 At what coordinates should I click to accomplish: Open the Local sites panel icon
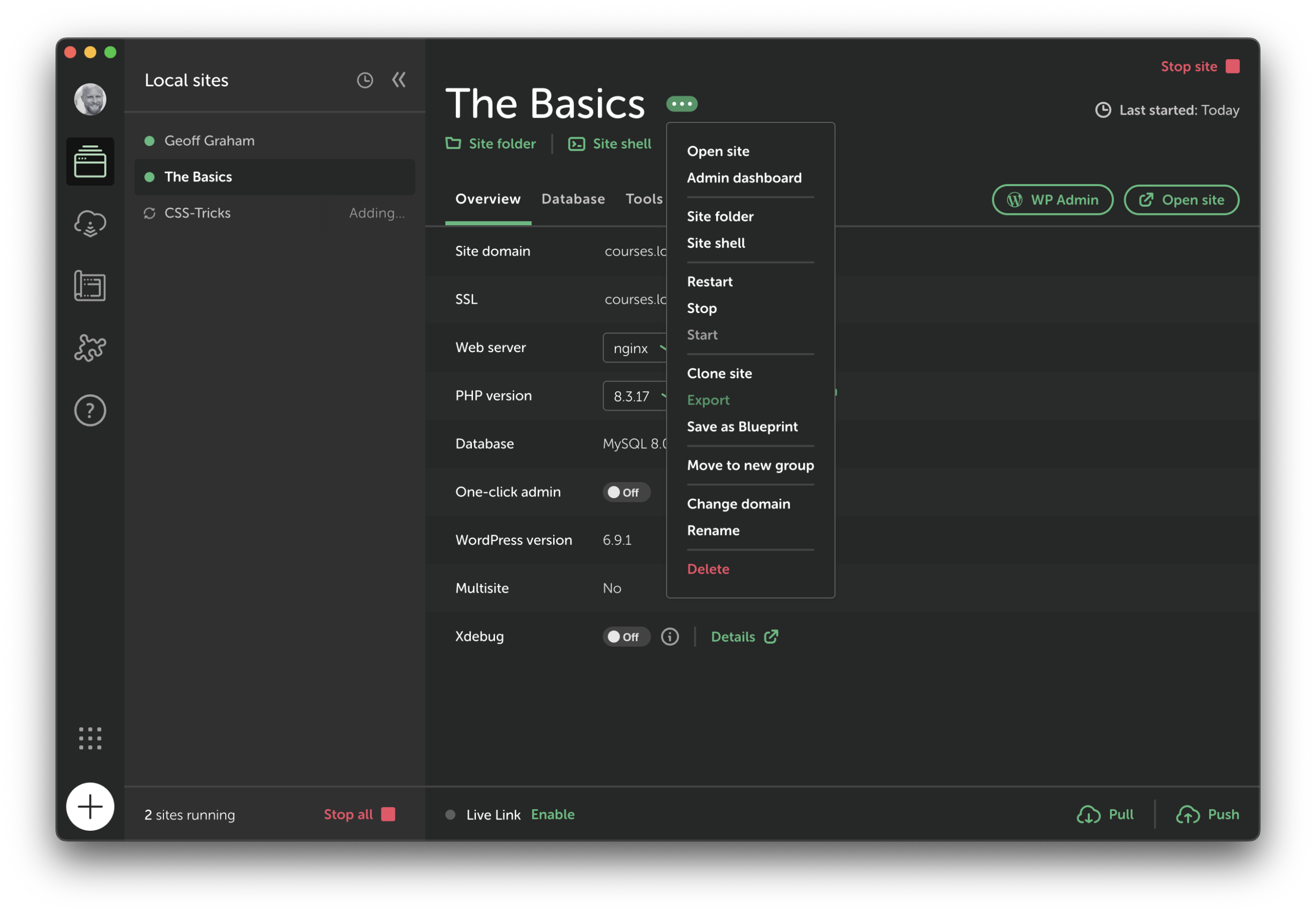click(90, 162)
